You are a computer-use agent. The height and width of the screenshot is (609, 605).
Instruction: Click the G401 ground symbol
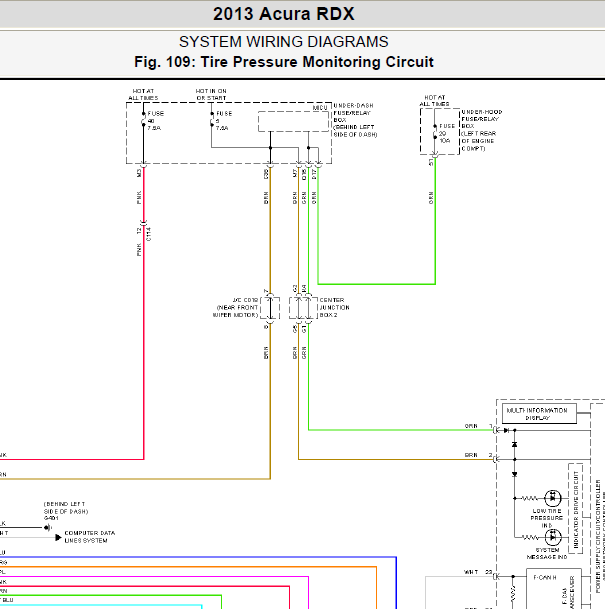[x=47, y=527]
